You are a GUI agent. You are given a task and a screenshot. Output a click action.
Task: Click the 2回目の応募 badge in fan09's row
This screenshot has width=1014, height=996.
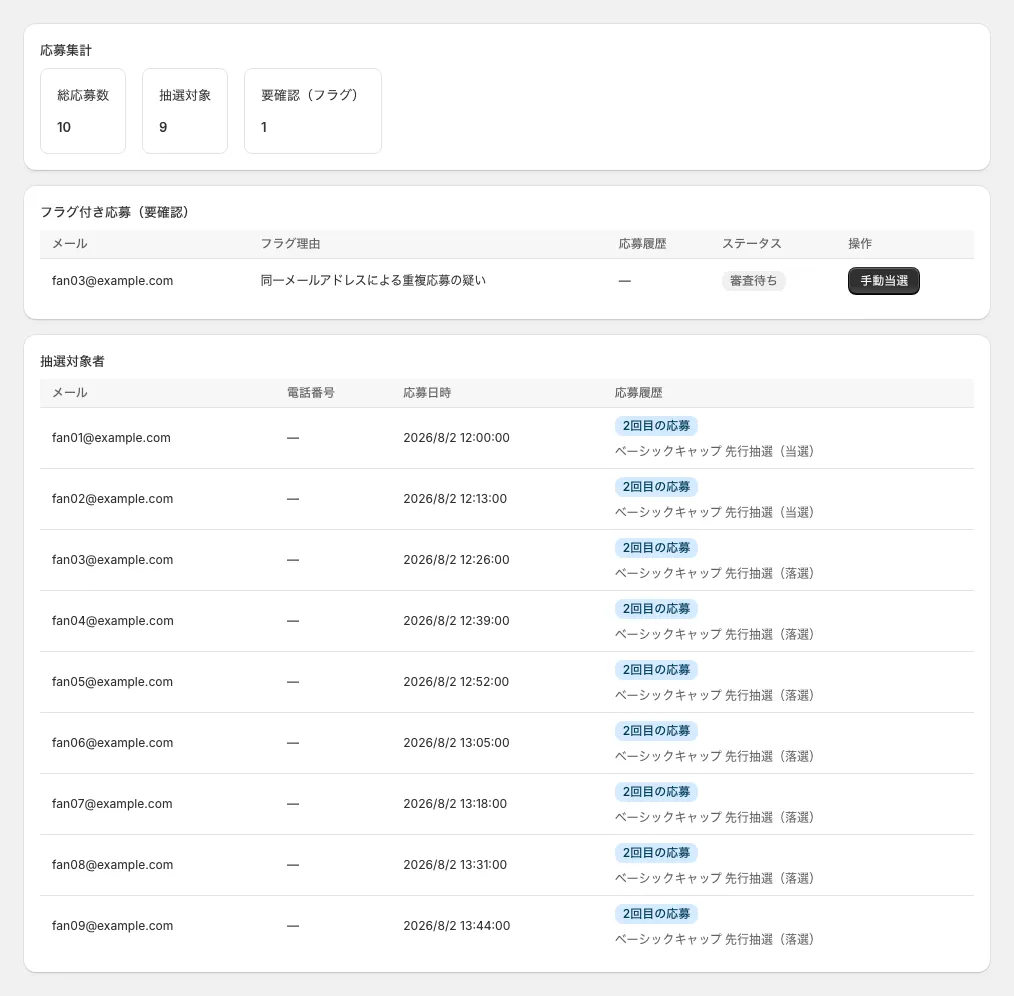click(656, 914)
